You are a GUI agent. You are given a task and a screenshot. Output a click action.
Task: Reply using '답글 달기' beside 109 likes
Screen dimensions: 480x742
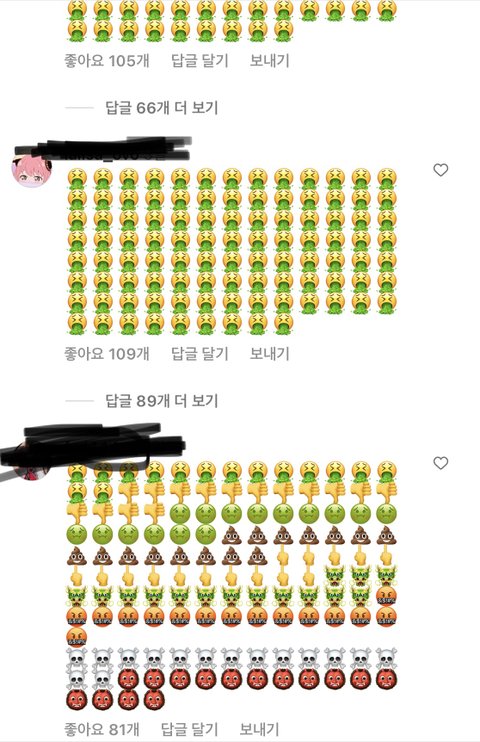[x=200, y=353]
